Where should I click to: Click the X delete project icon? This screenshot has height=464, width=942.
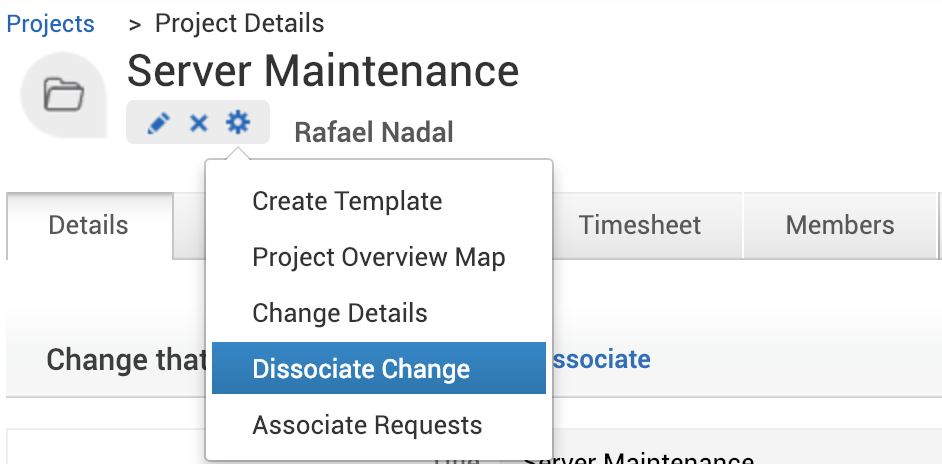198,123
